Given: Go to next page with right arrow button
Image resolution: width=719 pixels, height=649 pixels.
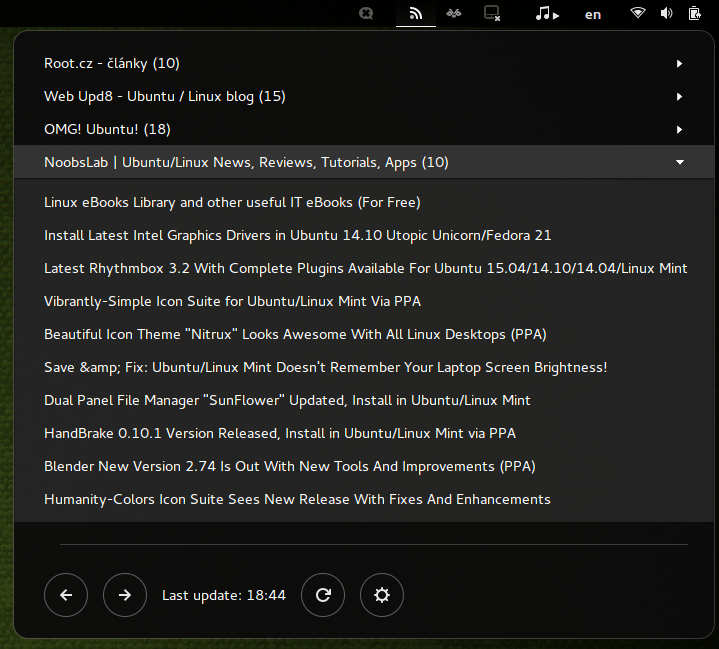Looking at the screenshot, I should (x=125, y=595).
